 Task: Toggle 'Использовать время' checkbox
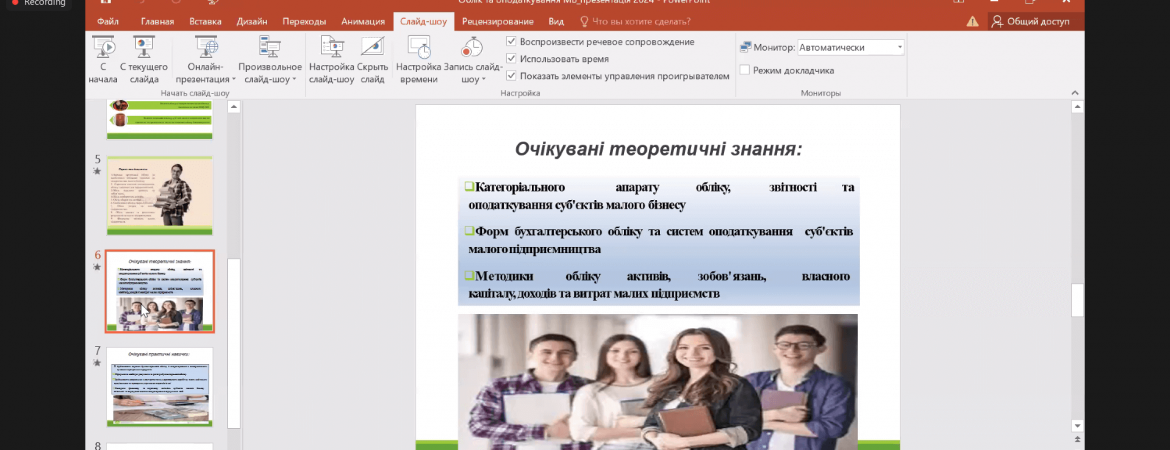click(511, 58)
